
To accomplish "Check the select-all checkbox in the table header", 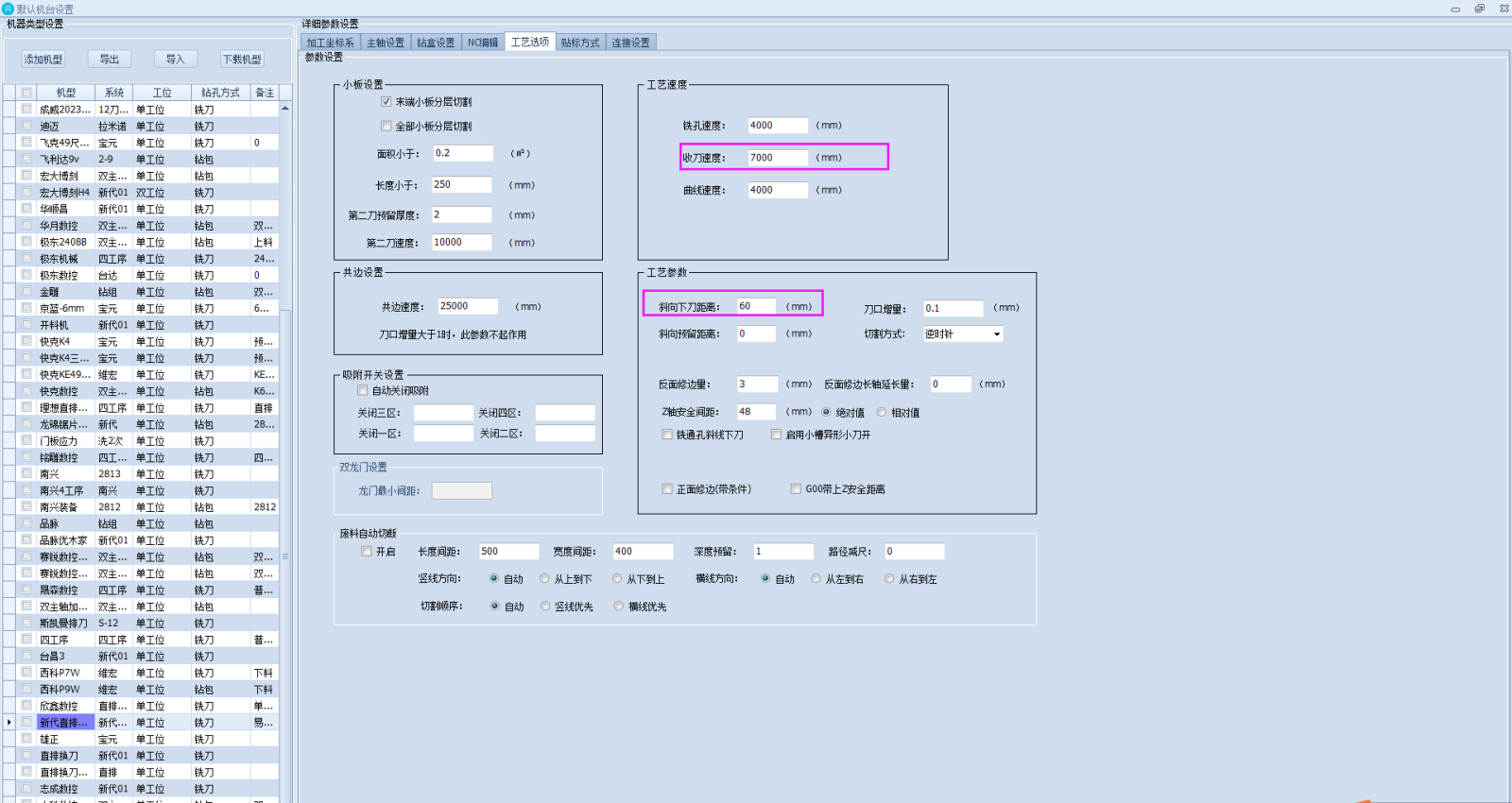I will pyautogui.click(x=27, y=93).
